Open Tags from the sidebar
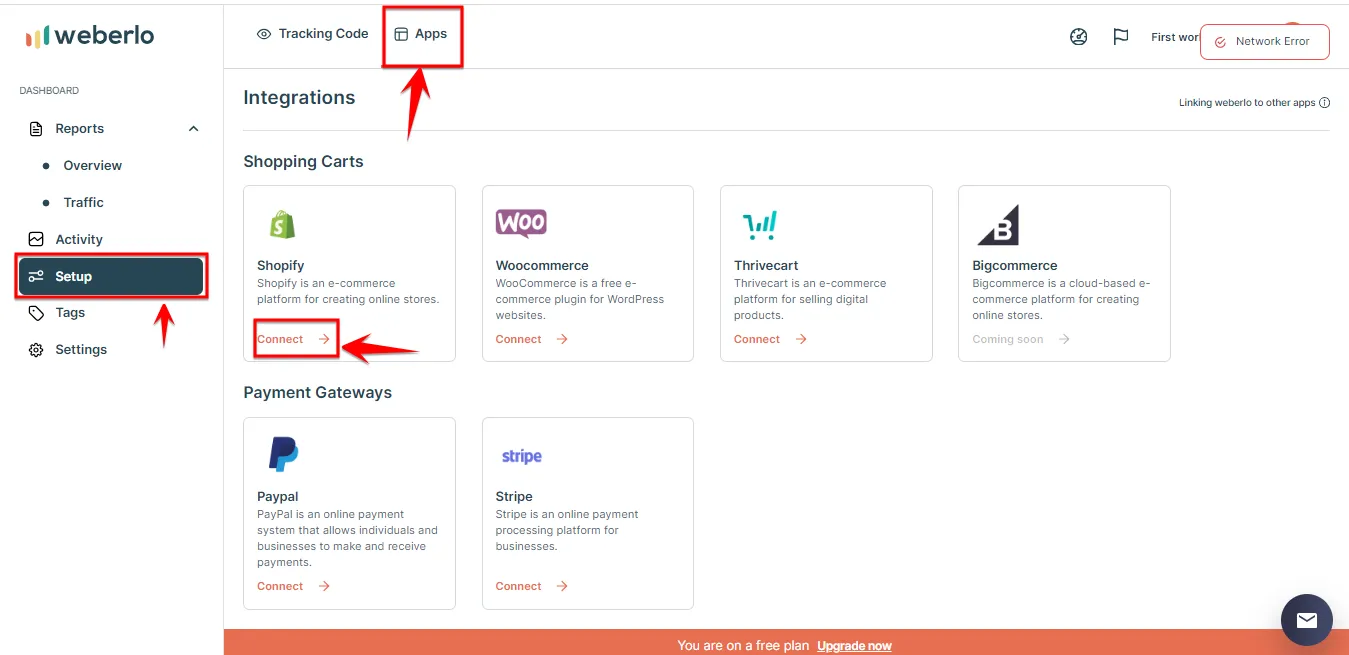Viewport: 1349px width, 655px height. [70, 313]
